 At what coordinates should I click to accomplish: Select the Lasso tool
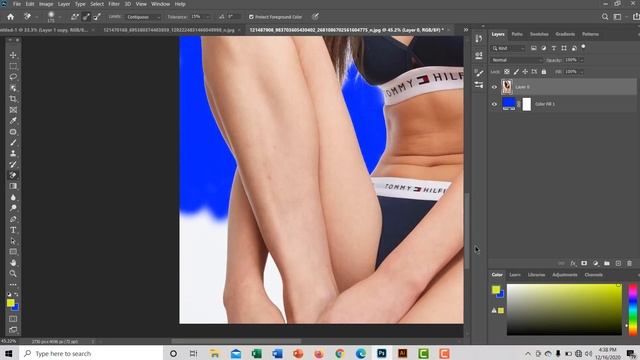coord(13,77)
